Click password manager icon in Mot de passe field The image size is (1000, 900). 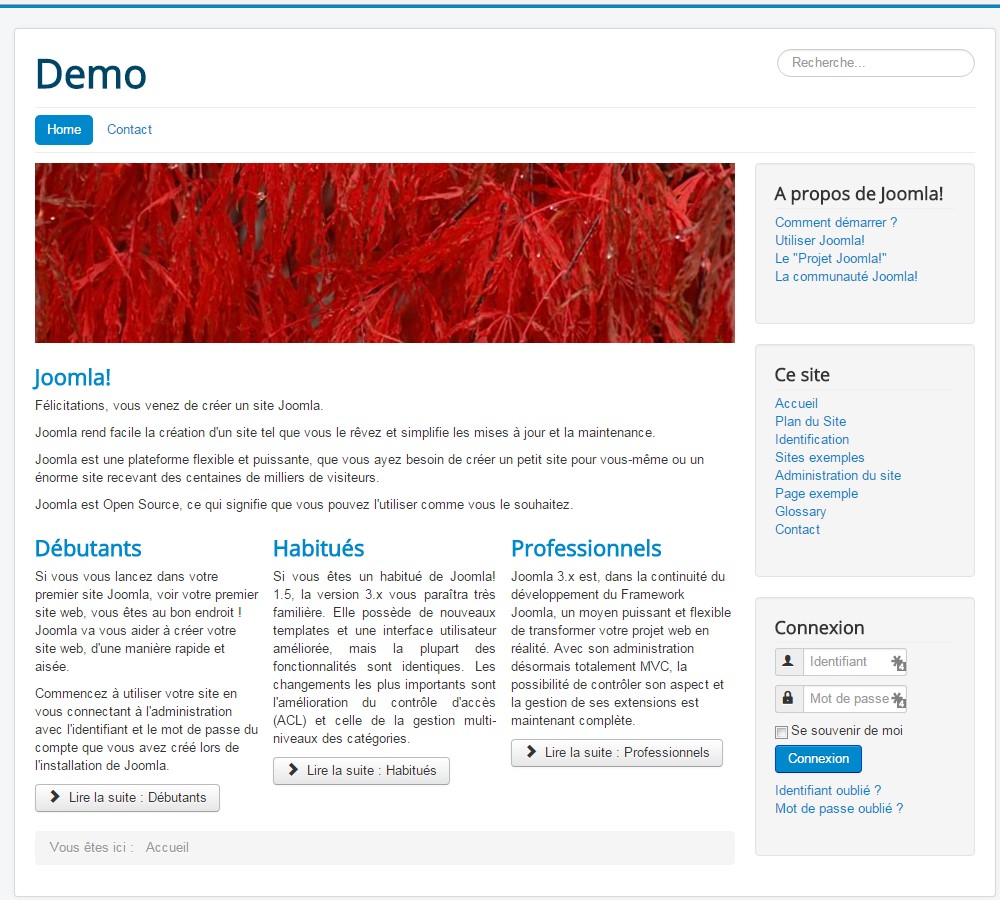tap(898, 700)
